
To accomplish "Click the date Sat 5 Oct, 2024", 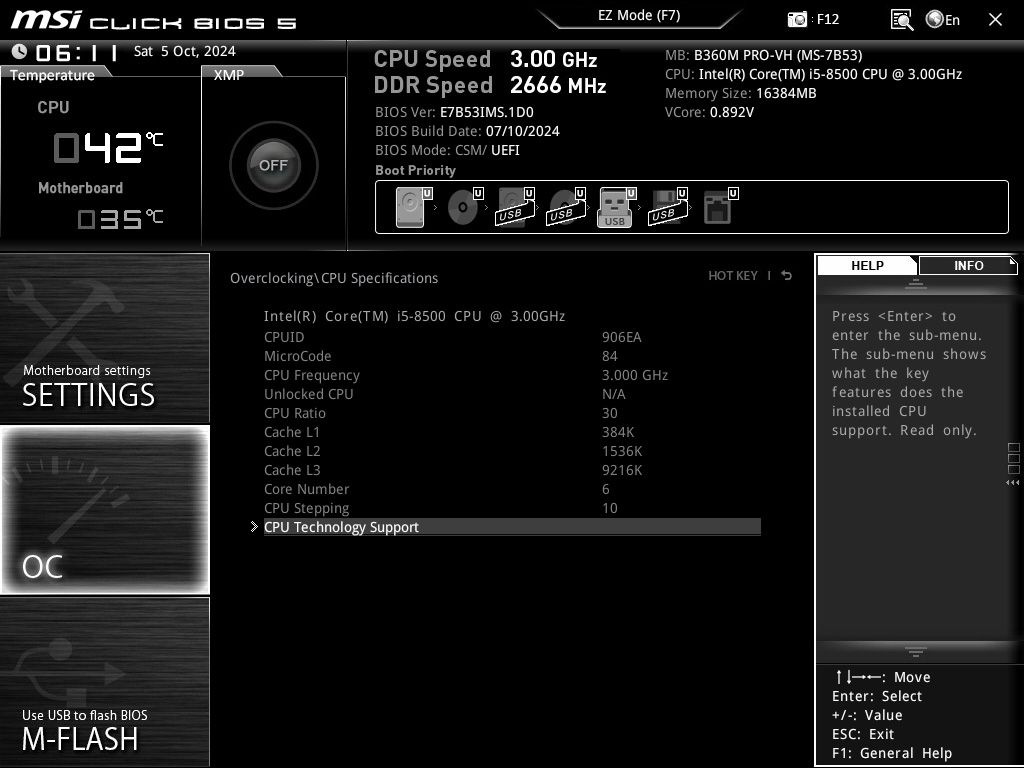I will (185, 51).
